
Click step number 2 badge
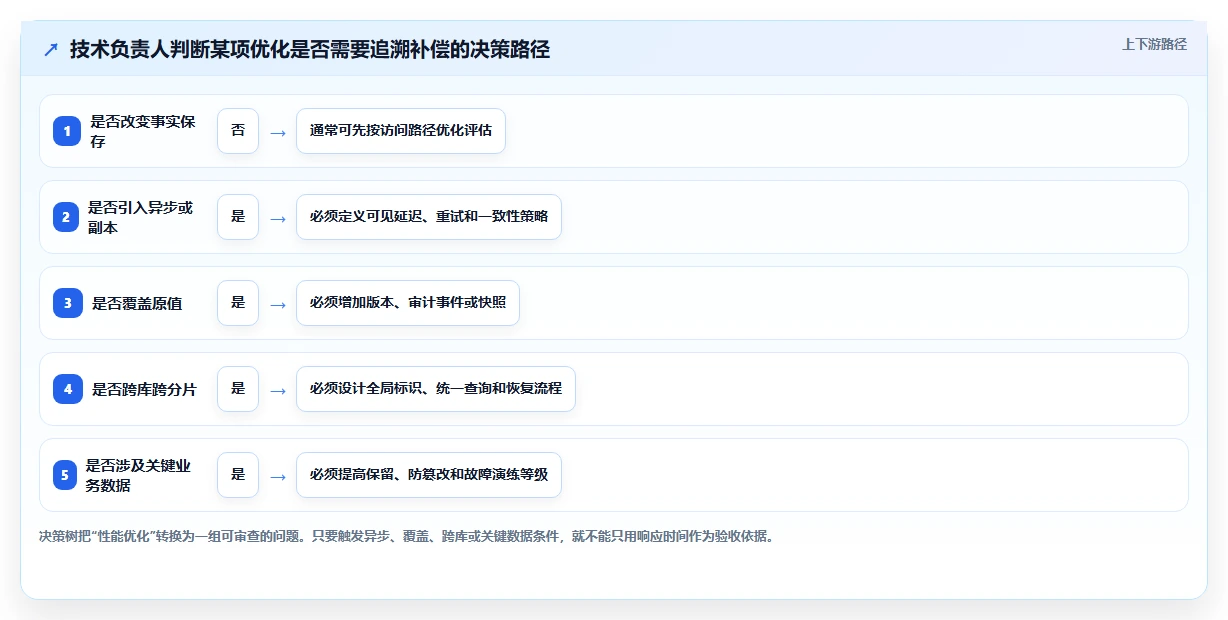pyautogui.click(x=66, y=217)
